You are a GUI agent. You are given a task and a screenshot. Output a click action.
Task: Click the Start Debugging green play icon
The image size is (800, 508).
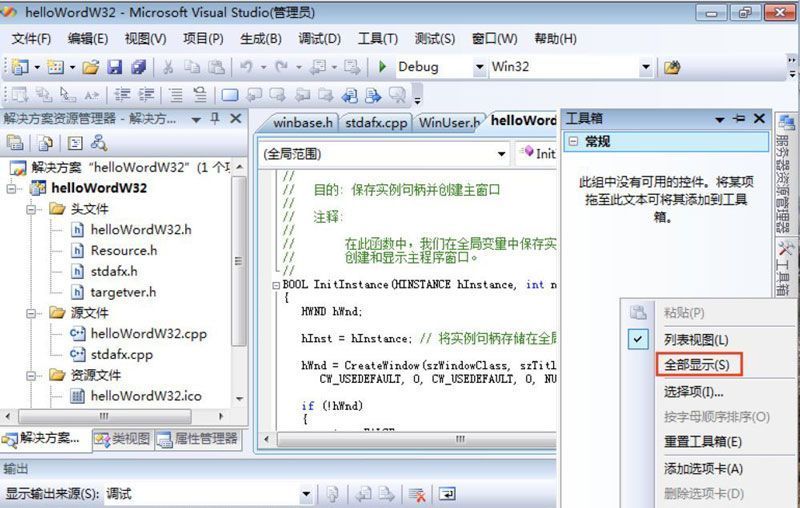pyautogui.click(x=382, y=67)
